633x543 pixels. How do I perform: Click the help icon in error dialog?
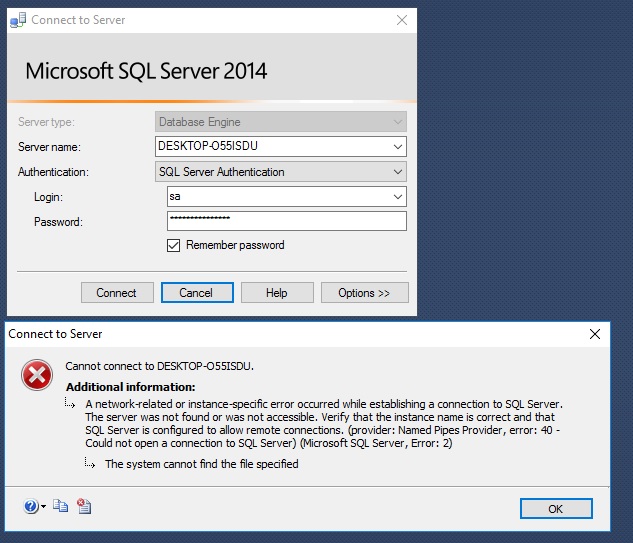pyautogui.click(x=31, y=506)
